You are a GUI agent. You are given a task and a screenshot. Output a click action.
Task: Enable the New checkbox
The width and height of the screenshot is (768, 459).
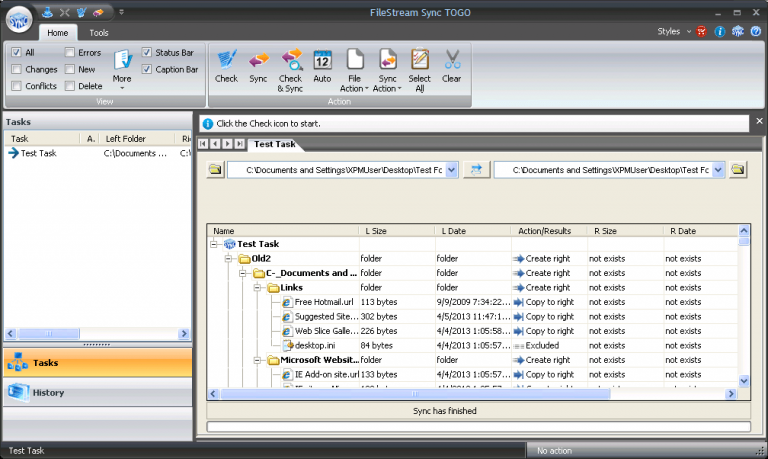click(70, 69)
